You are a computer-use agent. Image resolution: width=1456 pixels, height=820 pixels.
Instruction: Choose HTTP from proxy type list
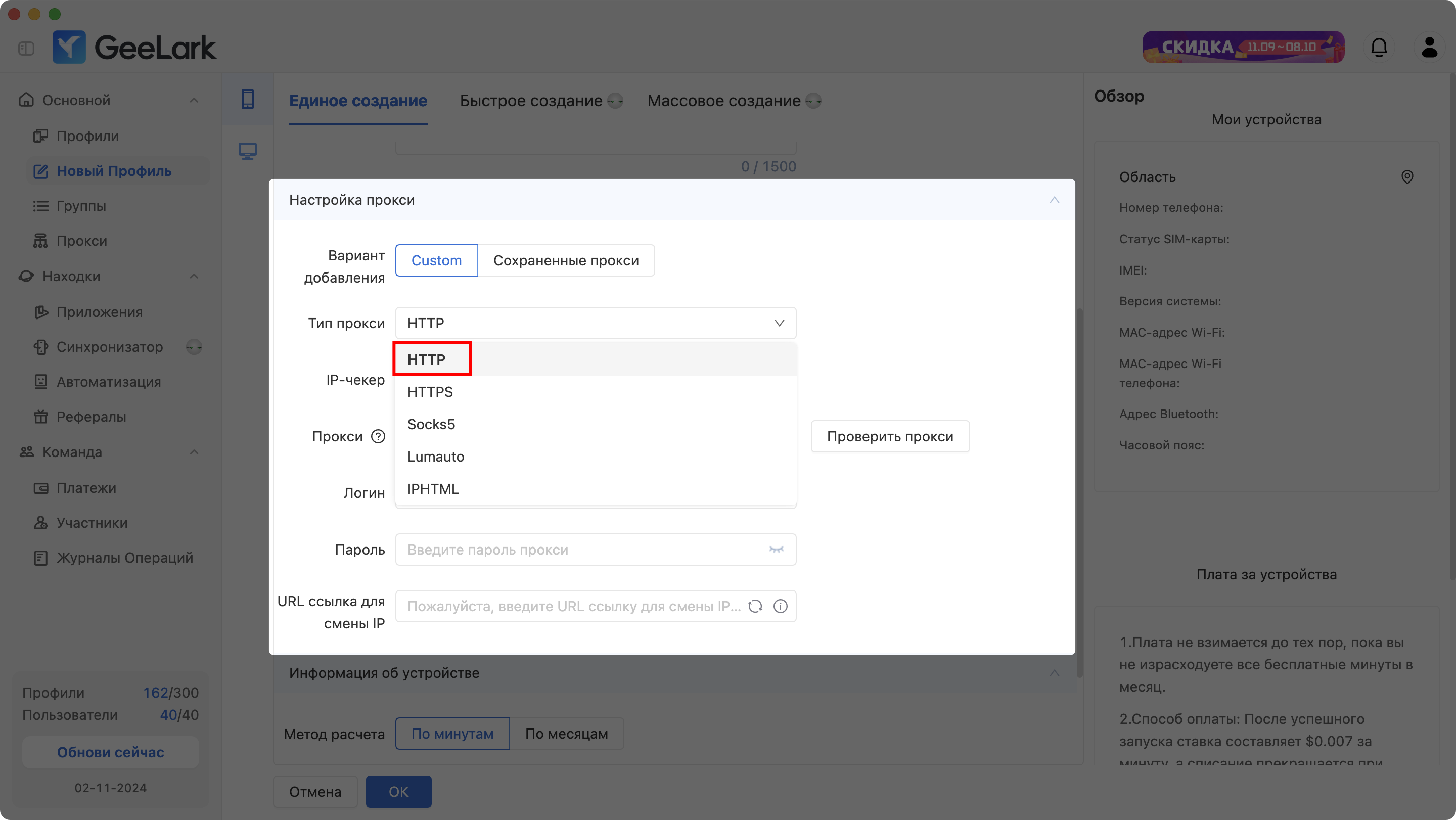(x=596, y=359)
